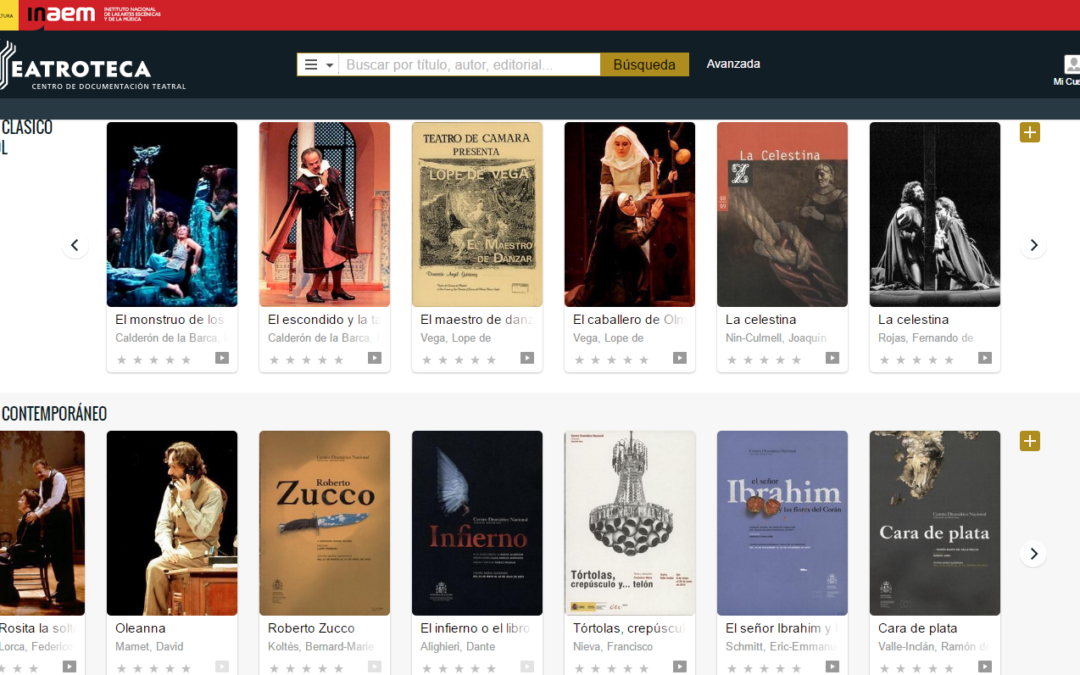This screenshot has width=1080, height=675.
Task: Open the Avanzada advanced search link
Action: (733, 64)
